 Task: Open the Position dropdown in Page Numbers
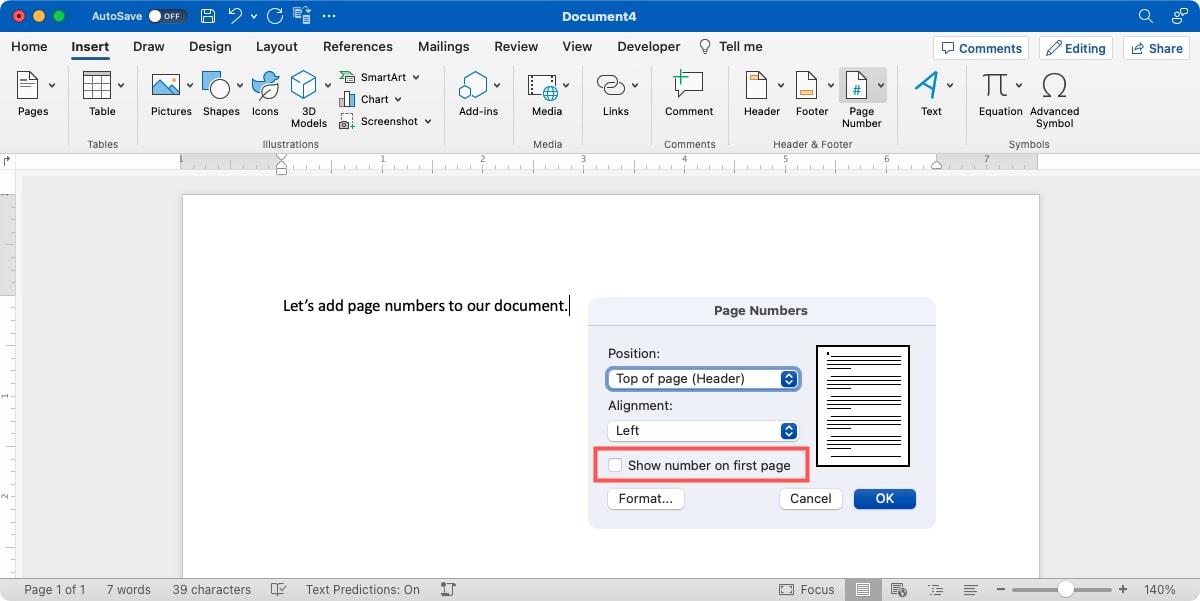coord(703,379)
